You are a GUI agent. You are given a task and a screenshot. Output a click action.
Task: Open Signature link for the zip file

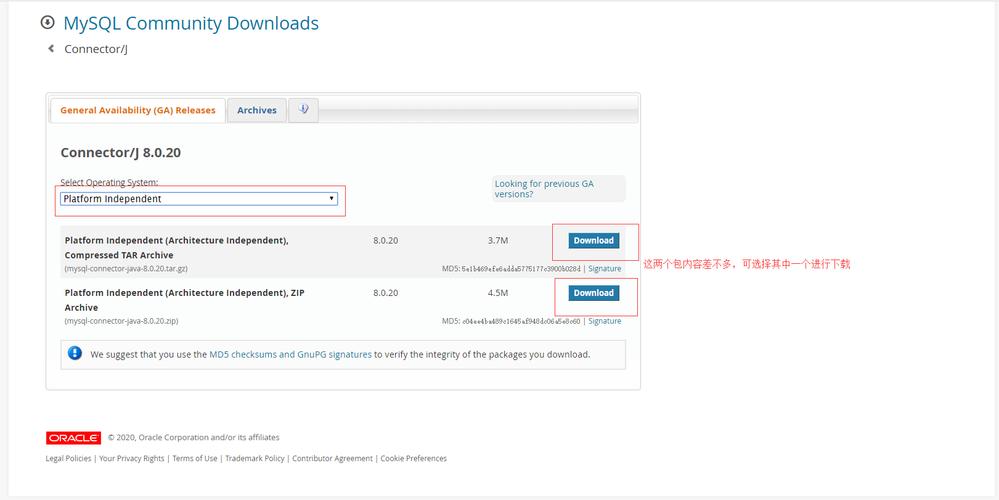click(x=605, y=321)
